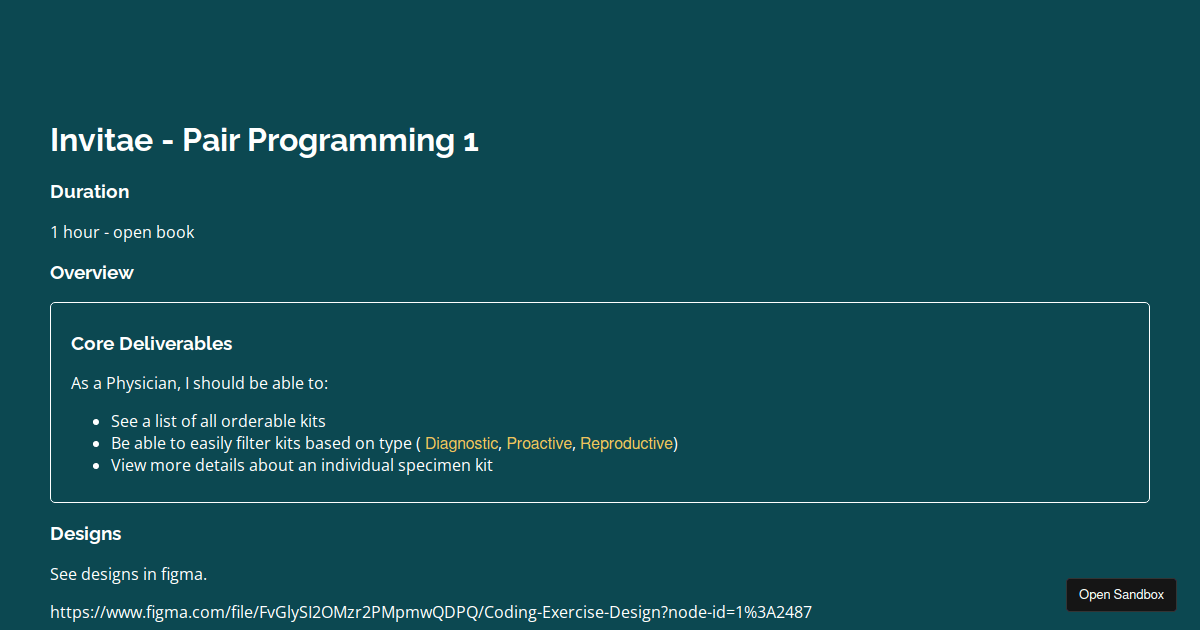1200x630 pixels.
Task: Click 'See designs in figma.' text
Action: click(x=128, y=574)
